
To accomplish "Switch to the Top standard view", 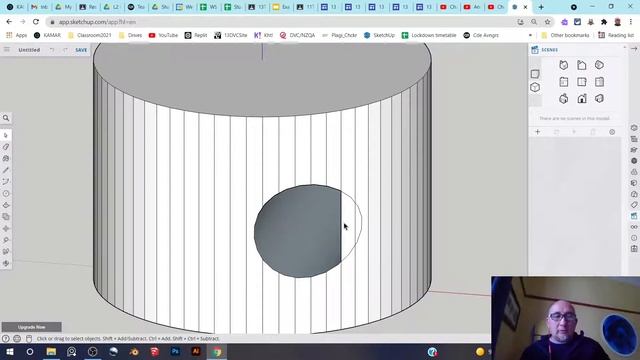I will click(582, 65).
